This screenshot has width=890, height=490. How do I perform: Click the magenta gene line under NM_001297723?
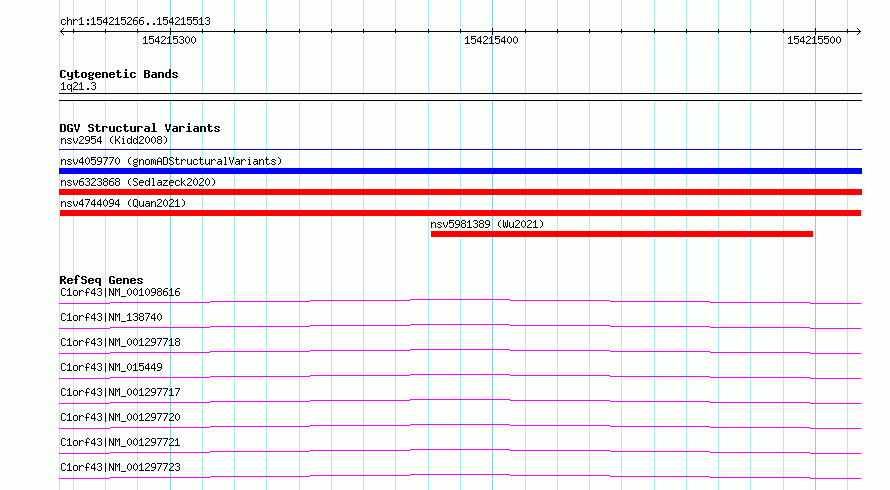[460, 475]
